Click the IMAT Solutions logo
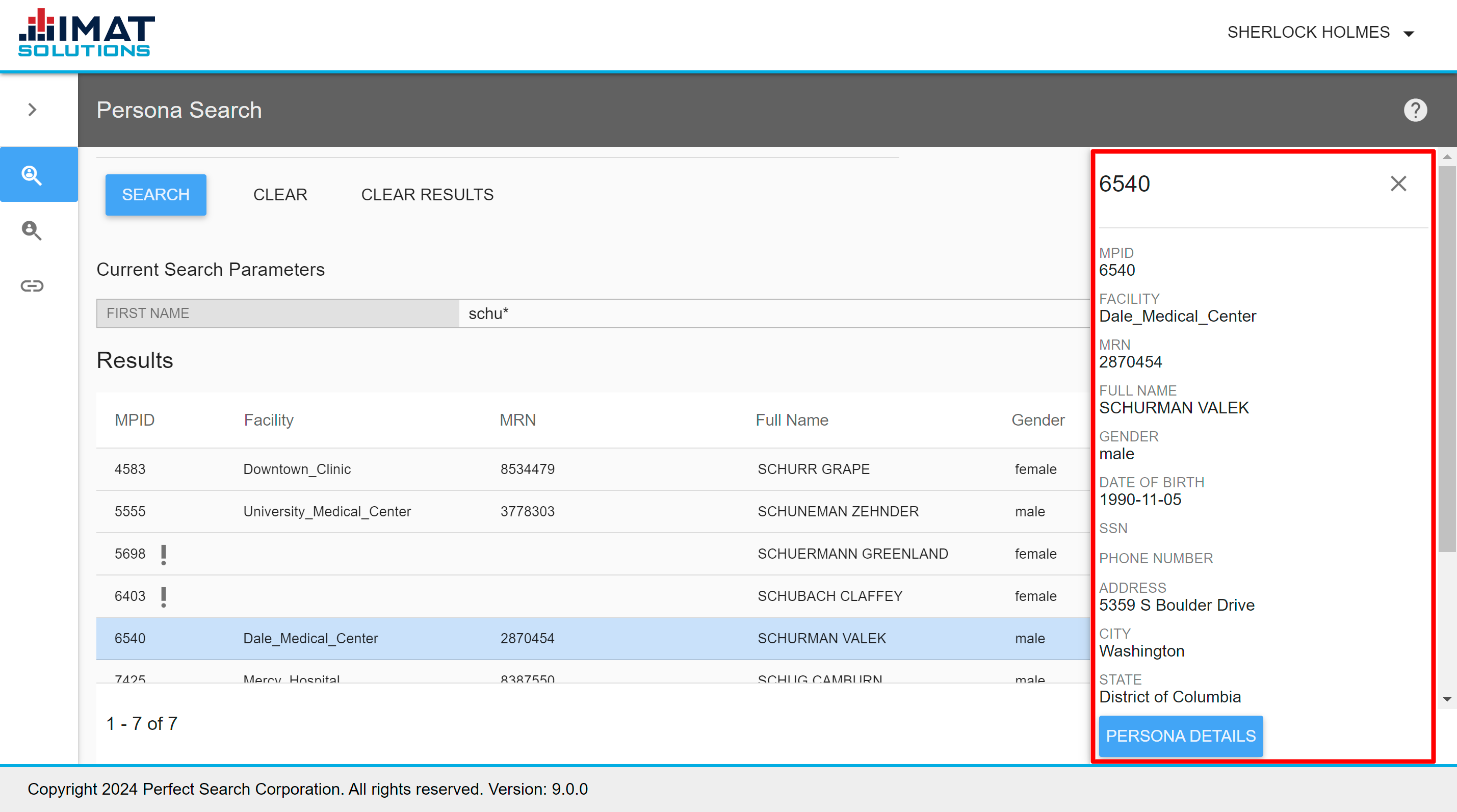This screenshot has width=1457, height=812. point(86,33)
